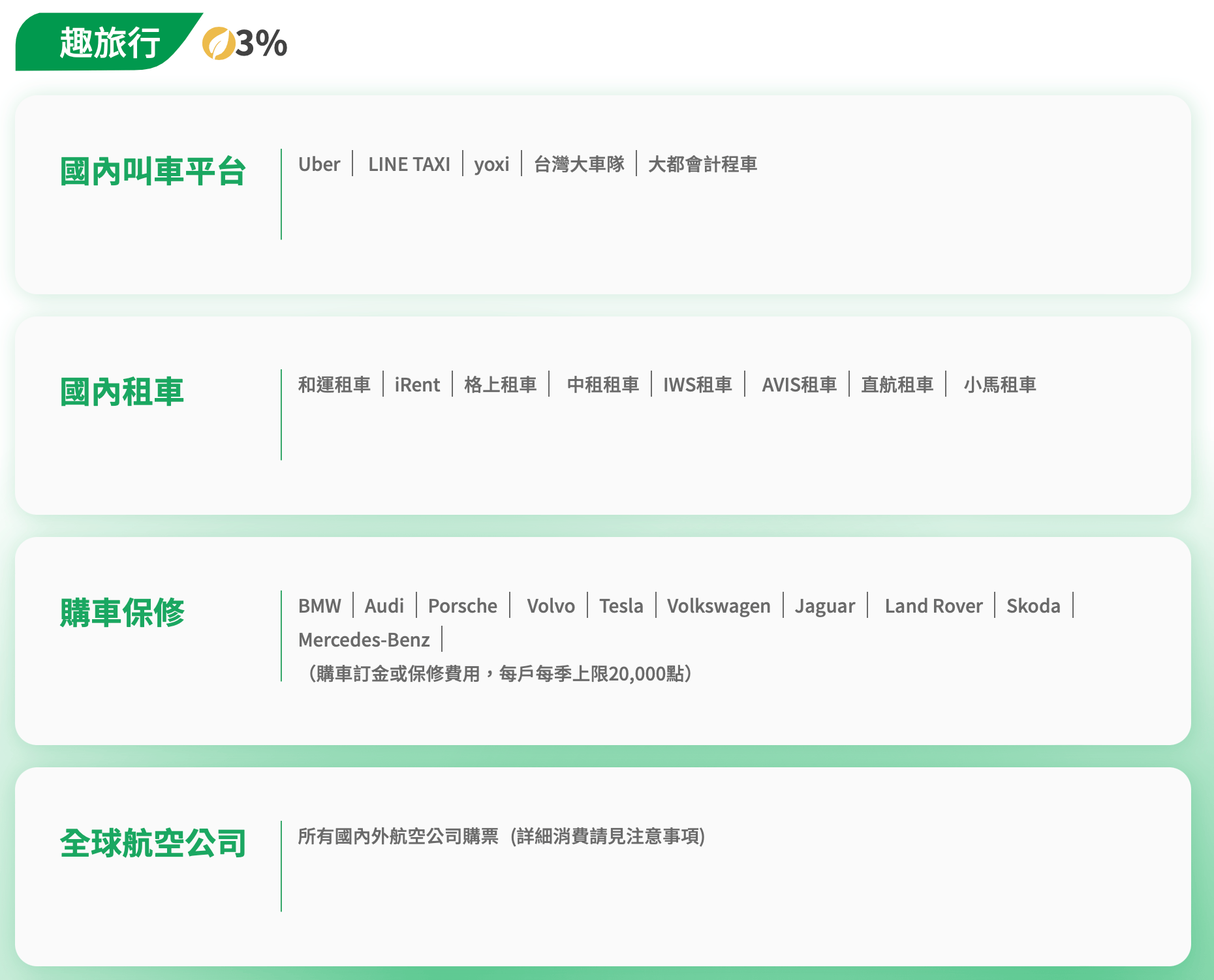This screenshot has width=1214, height=980.
Task: Select the 趣旅行 green tab label
Action: tap(110, 42)
